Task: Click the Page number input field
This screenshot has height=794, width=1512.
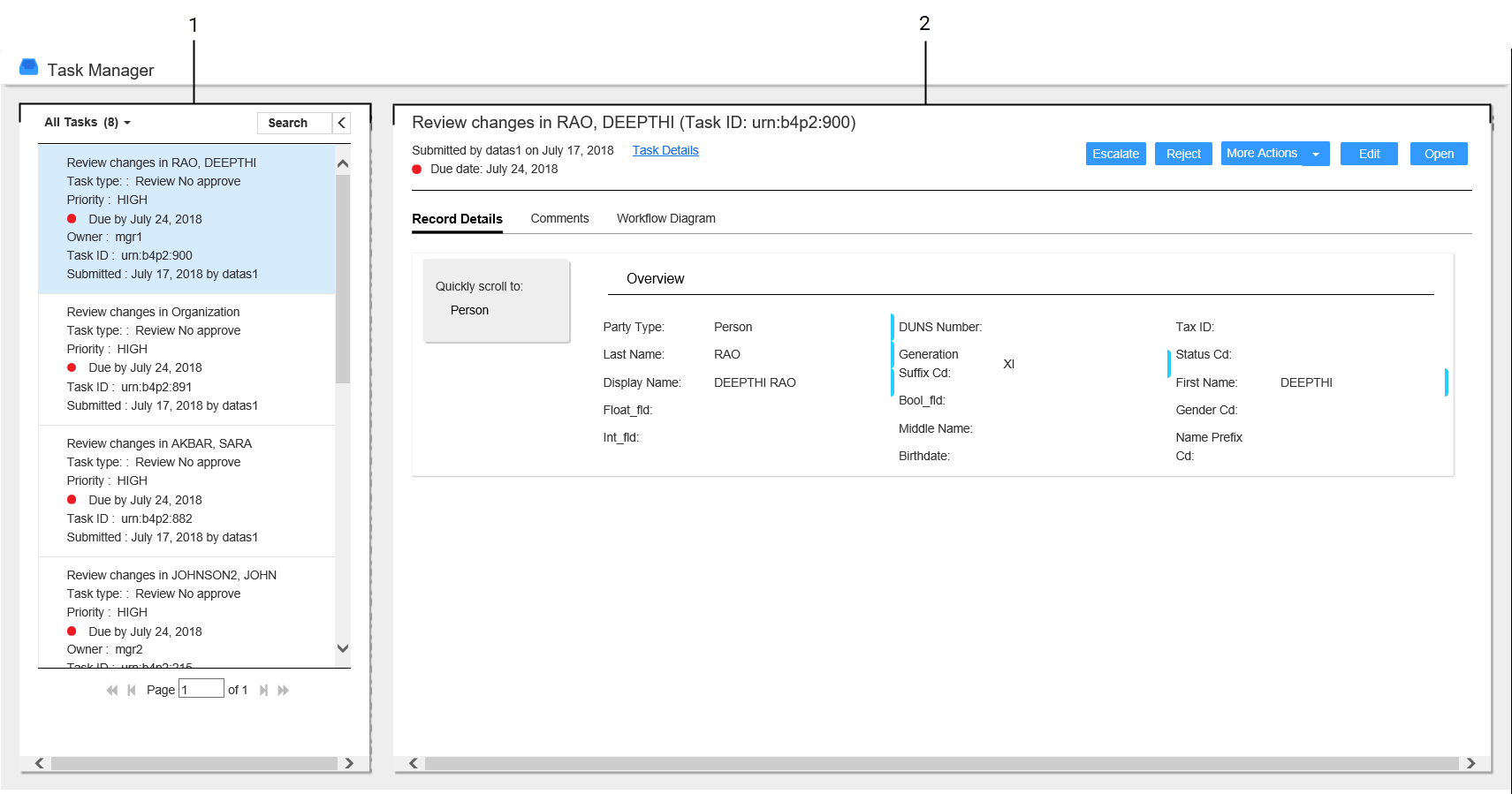Action: [201, 689]
